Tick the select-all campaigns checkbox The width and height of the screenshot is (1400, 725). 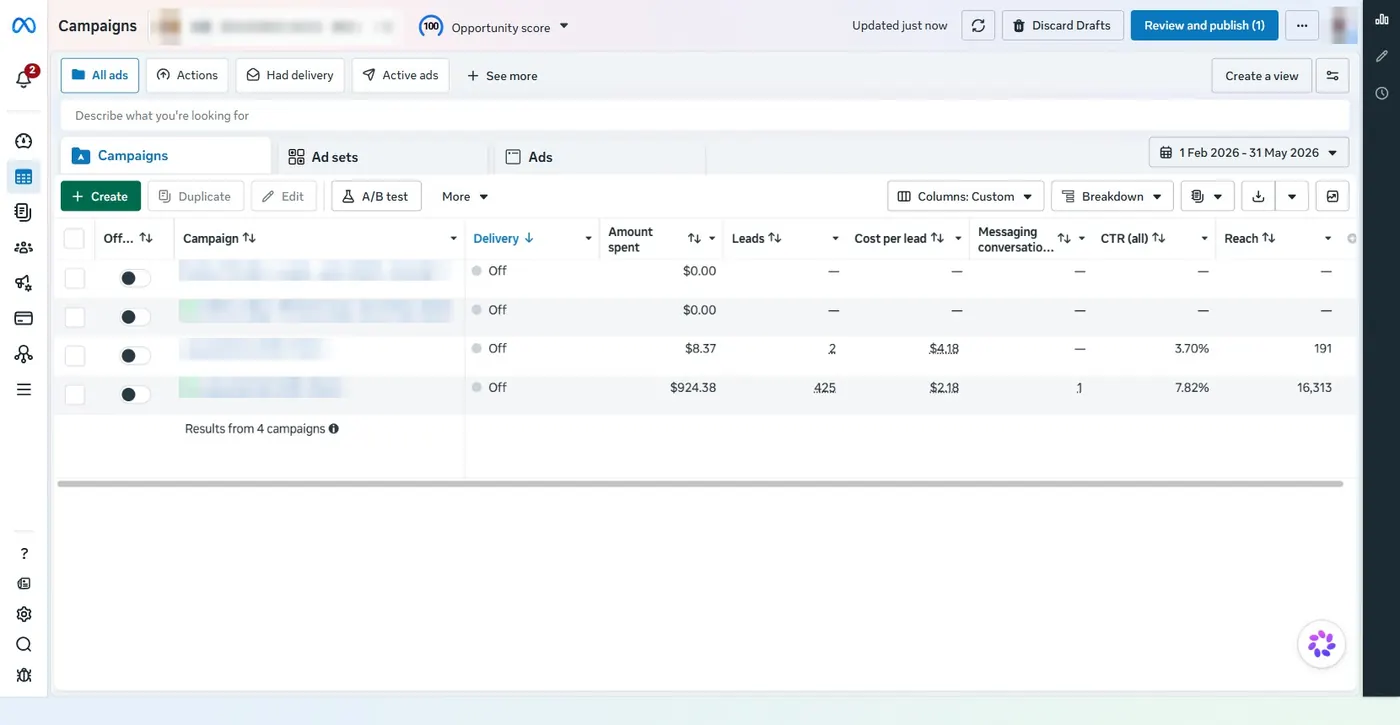[x=74, y=238]
